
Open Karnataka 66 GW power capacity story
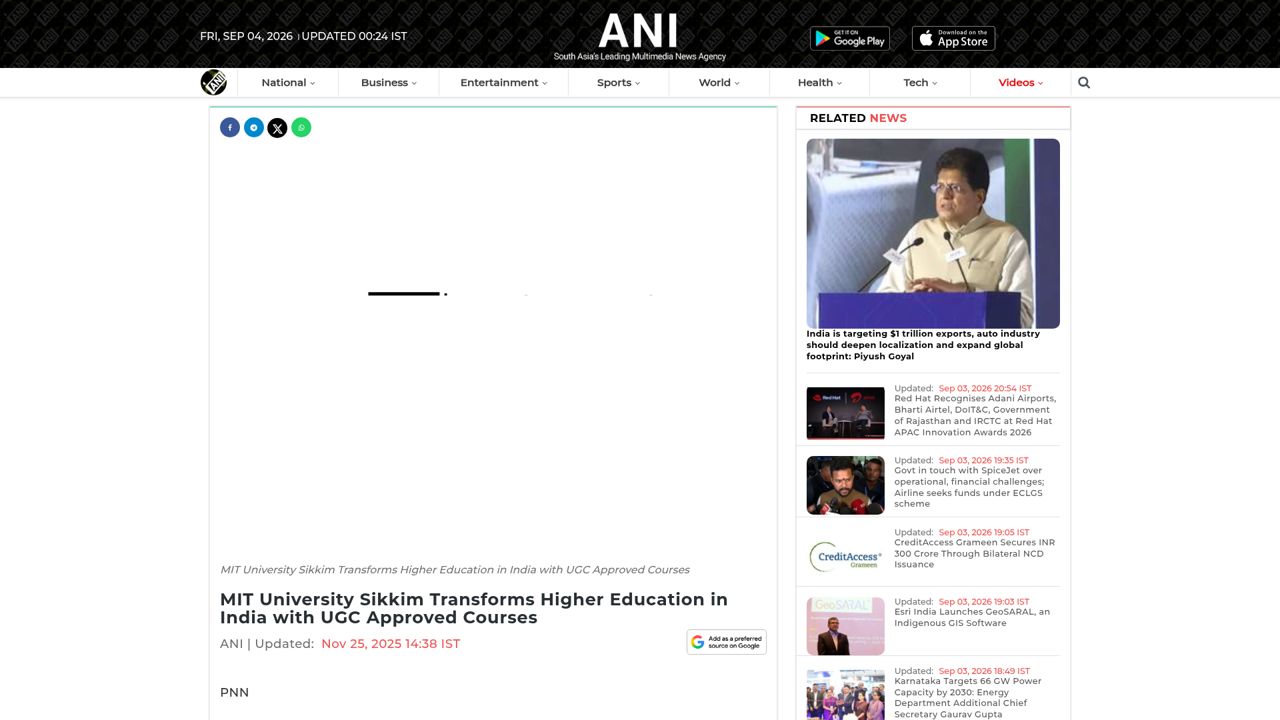click(x=968, y=698)
